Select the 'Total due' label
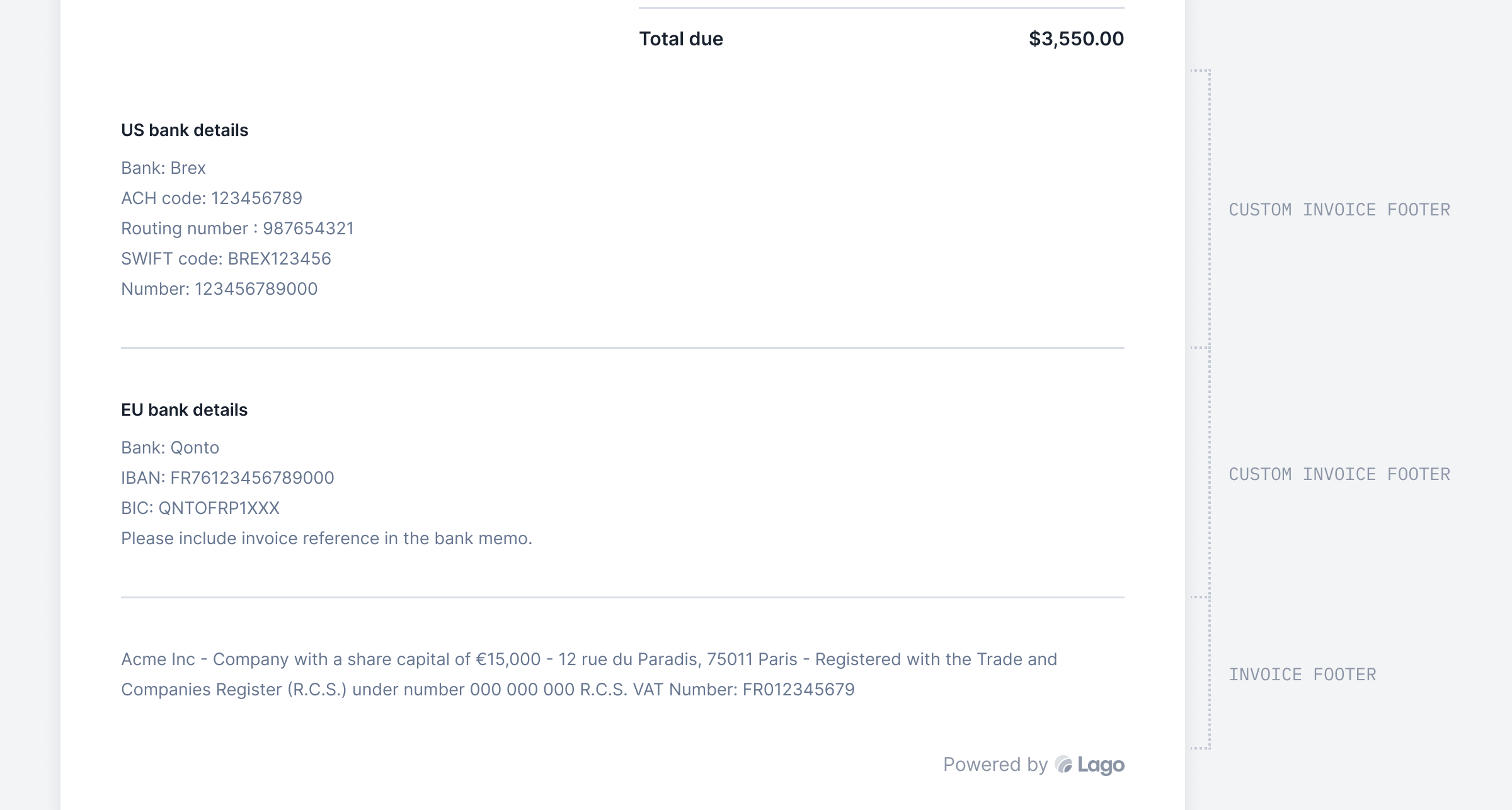Viewport: 1512px width, 810px height. tap(681, 39)
